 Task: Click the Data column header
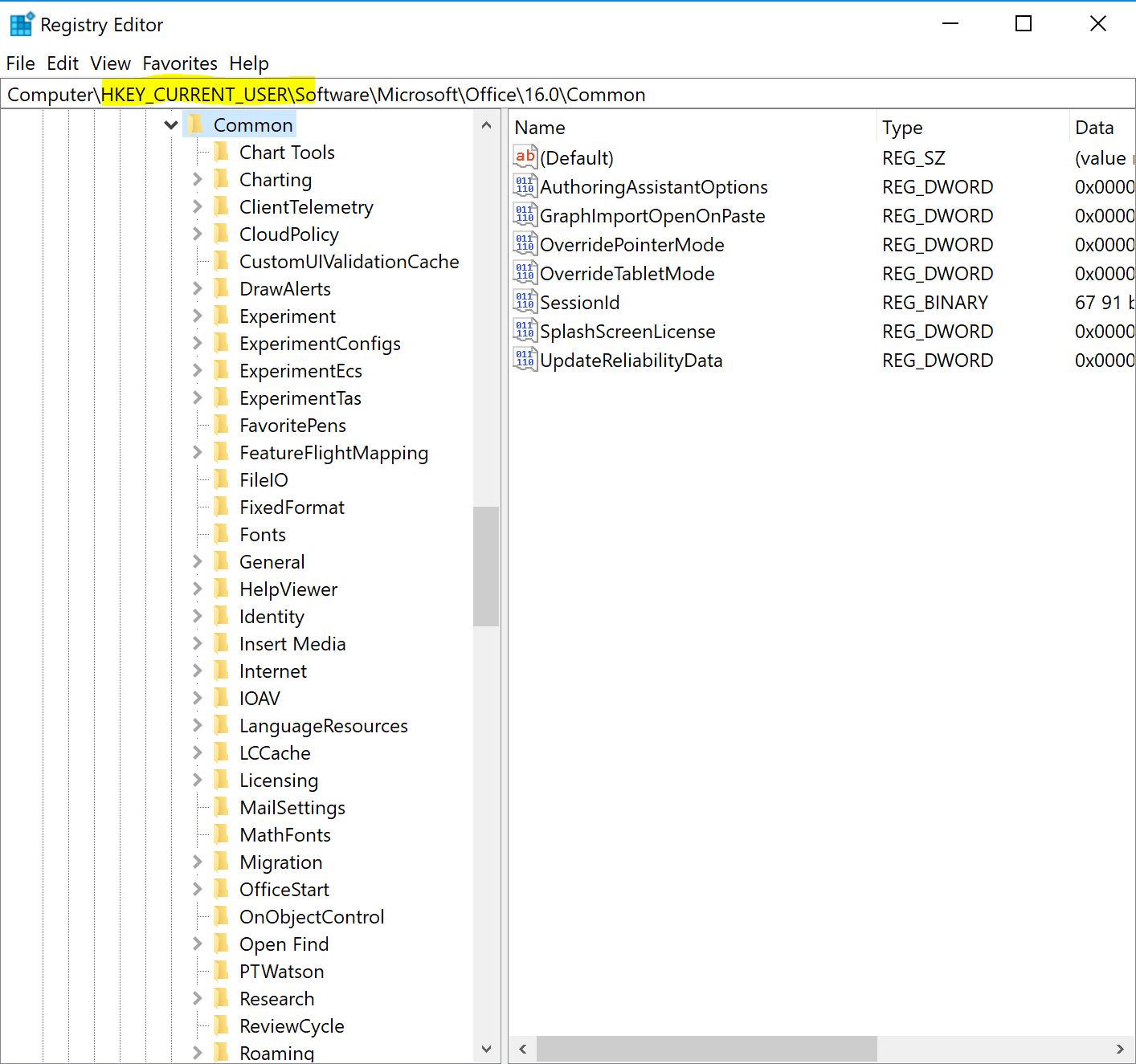[x=1102, y=128]
